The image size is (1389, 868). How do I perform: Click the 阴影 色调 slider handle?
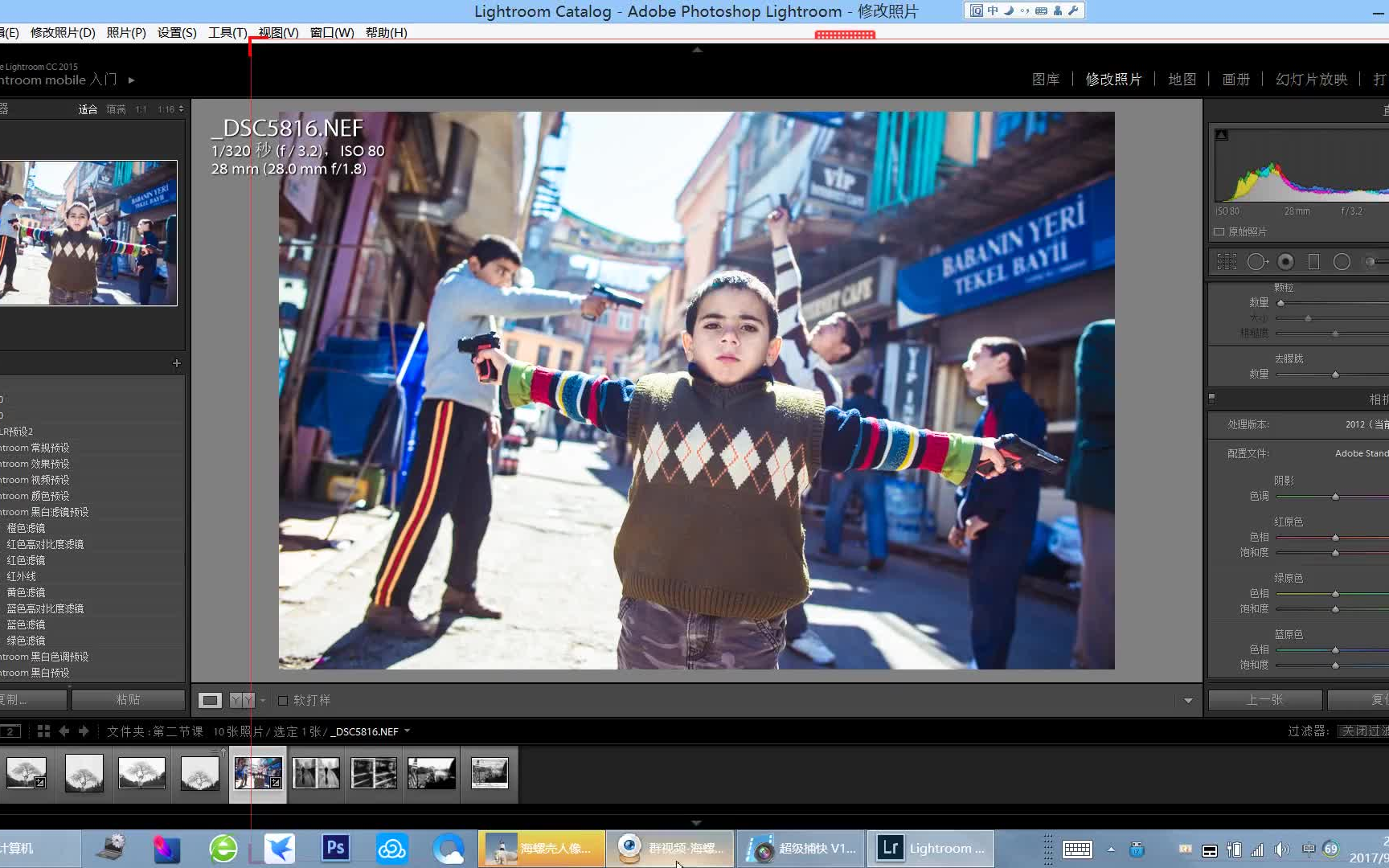click(1335, 497)
